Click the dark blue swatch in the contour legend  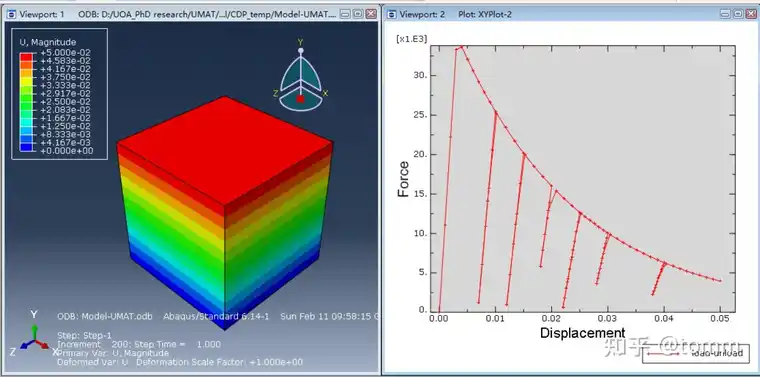pyautogui.click(x=26, y=147)
